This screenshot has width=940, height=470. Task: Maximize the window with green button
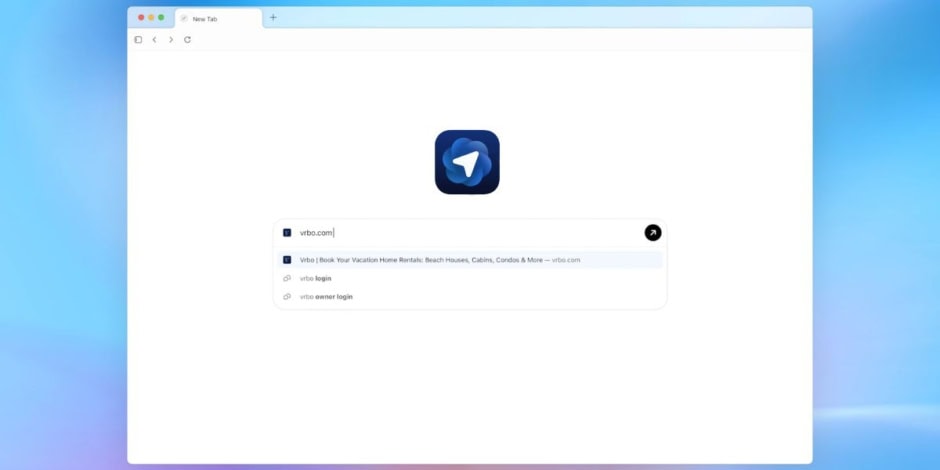[161, 17]
